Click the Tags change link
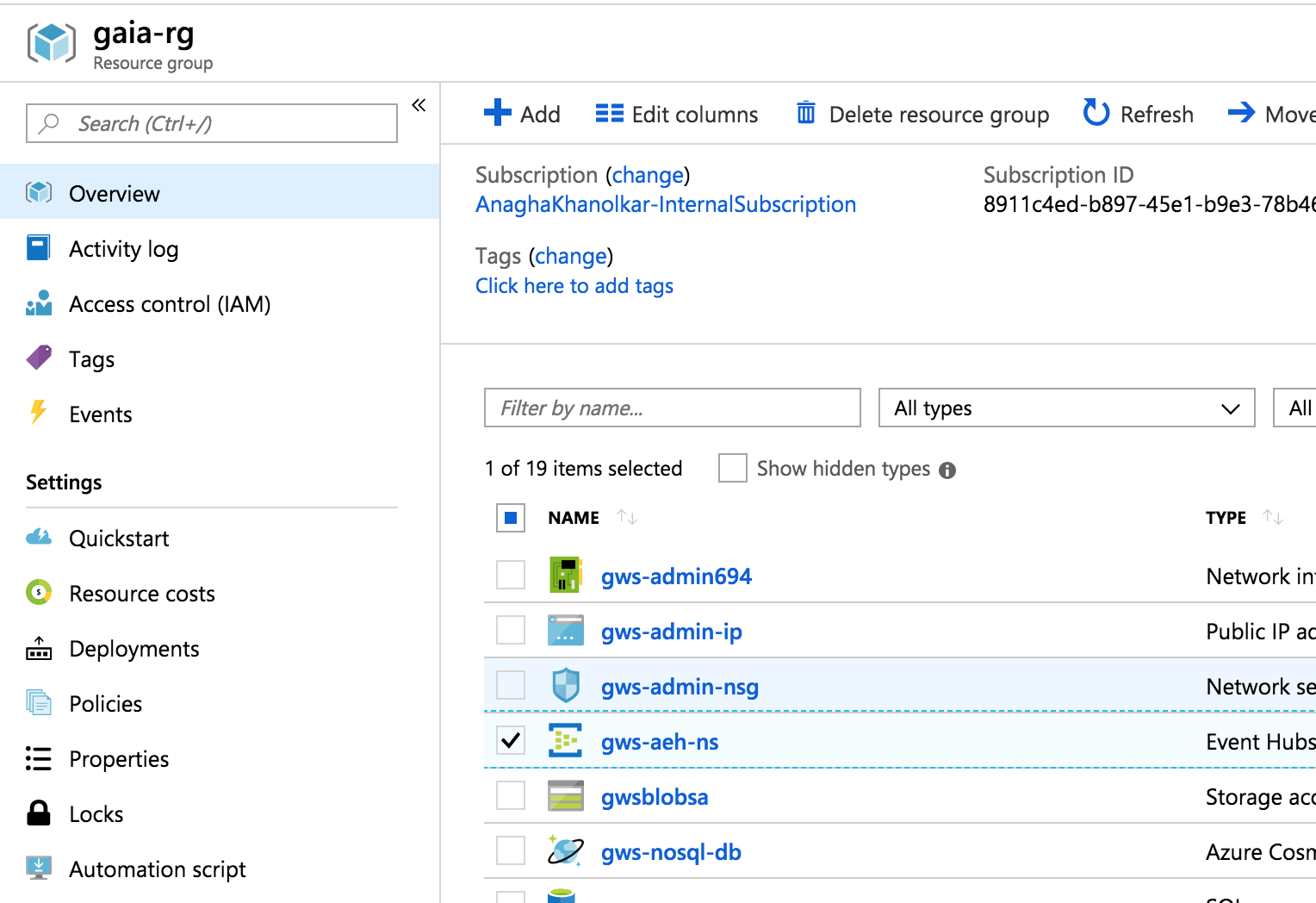Viewport: 1316px width, 903px height. 570,256
